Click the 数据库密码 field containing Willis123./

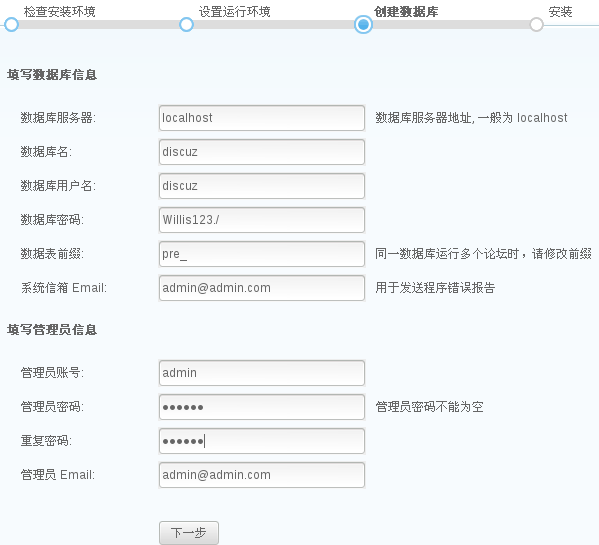(262, 220)
